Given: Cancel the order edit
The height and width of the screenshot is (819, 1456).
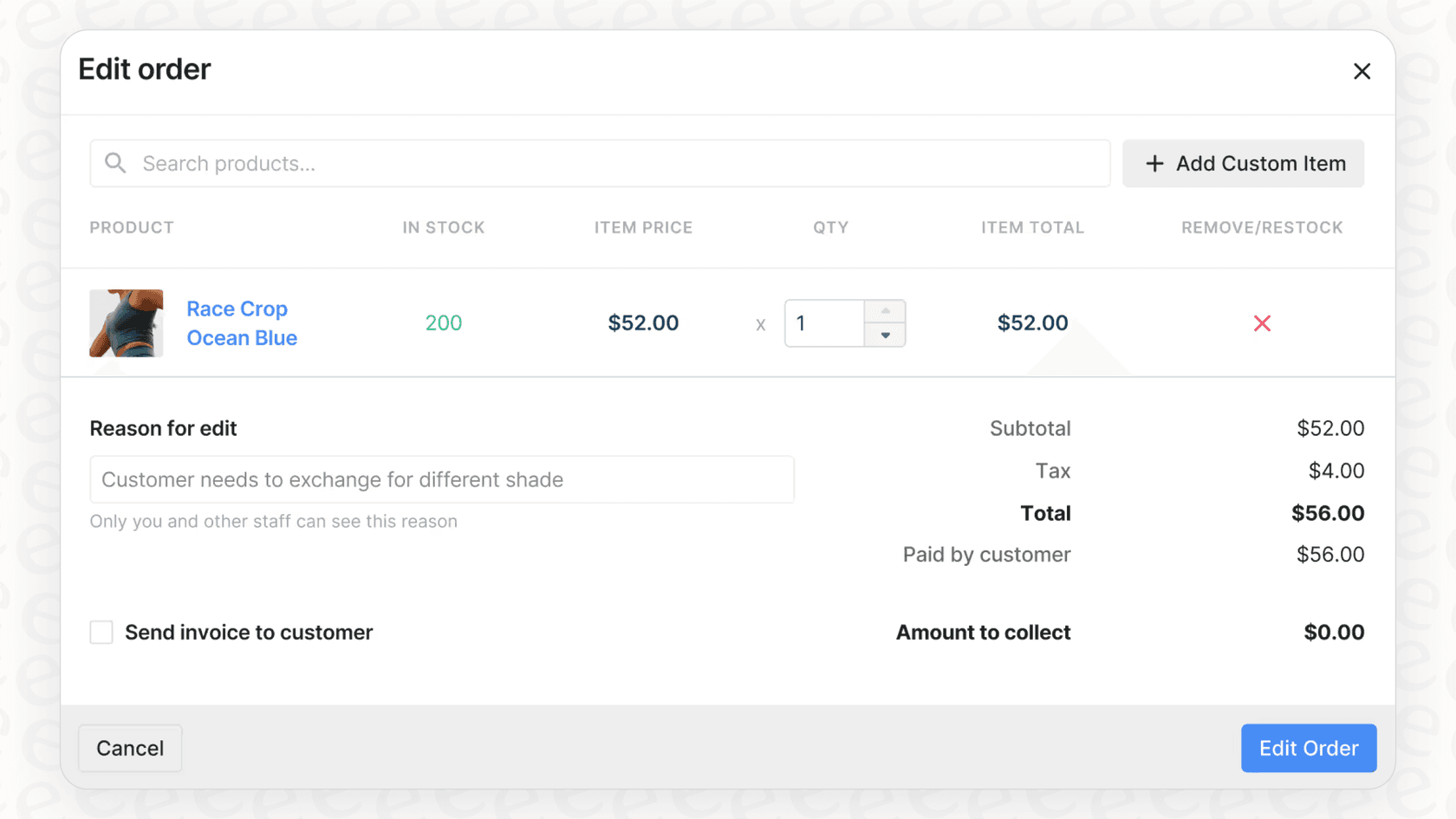Looking at the screenshot, I should [x=129, y=748].
